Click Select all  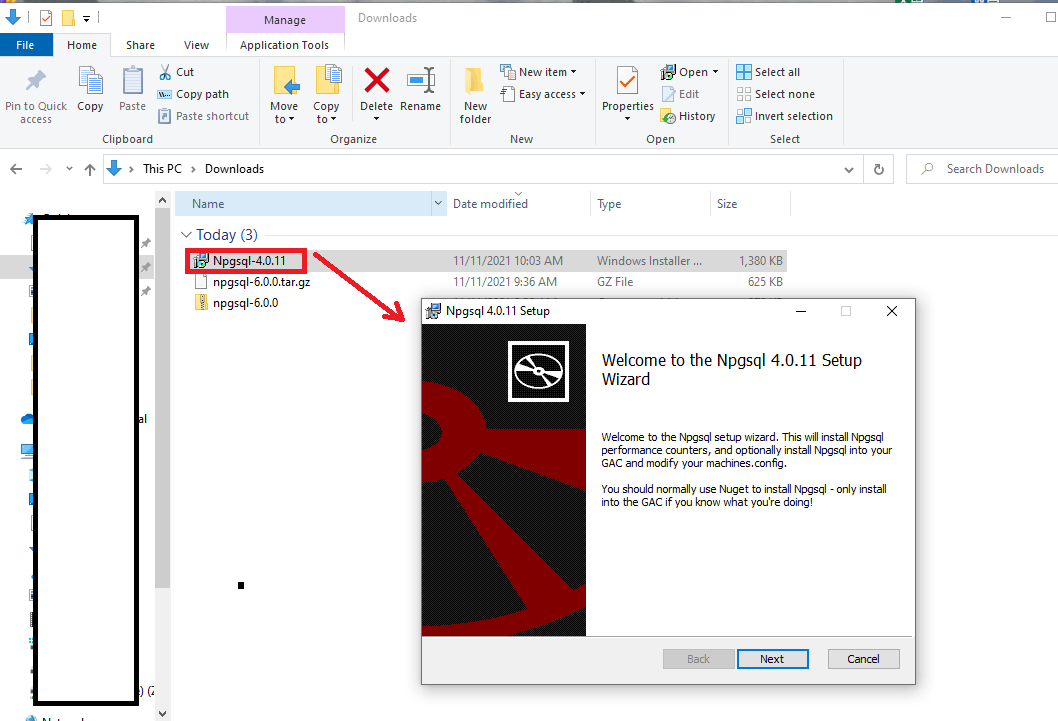coord(768,71)
